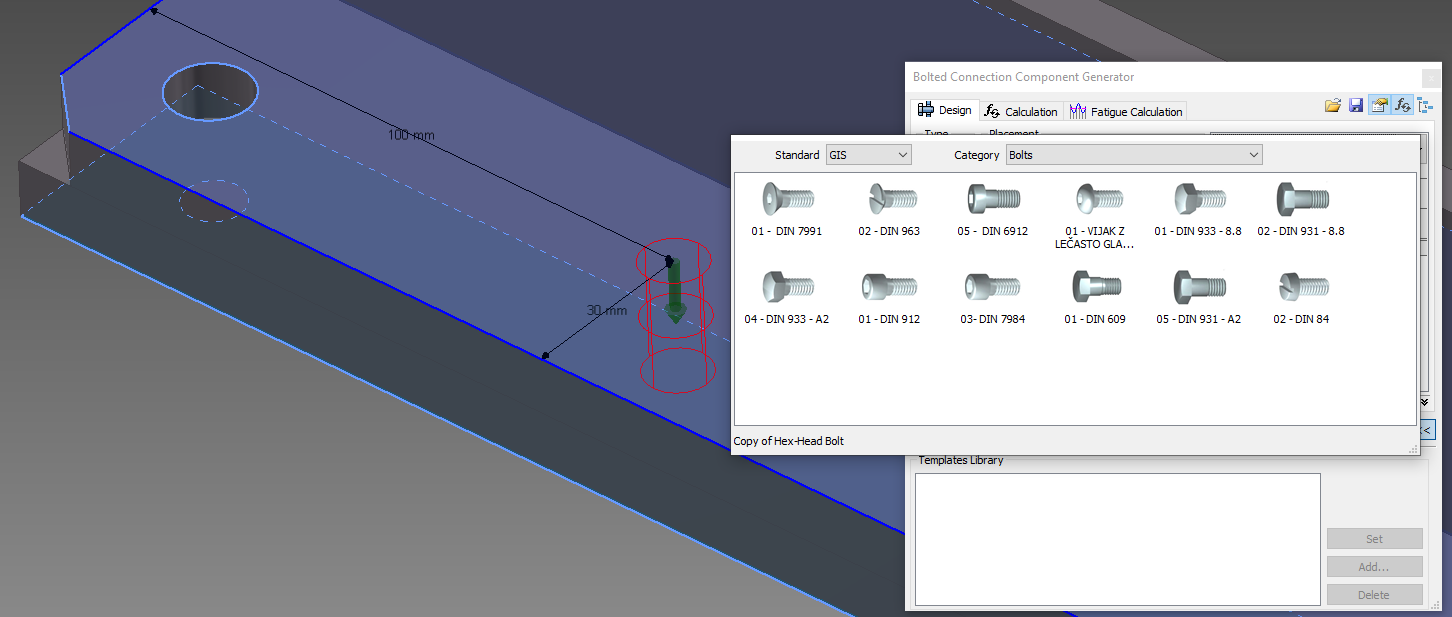Open the Category Bolts dropdown
This screenshot has height=617, width=1452.
point(1134,155)
